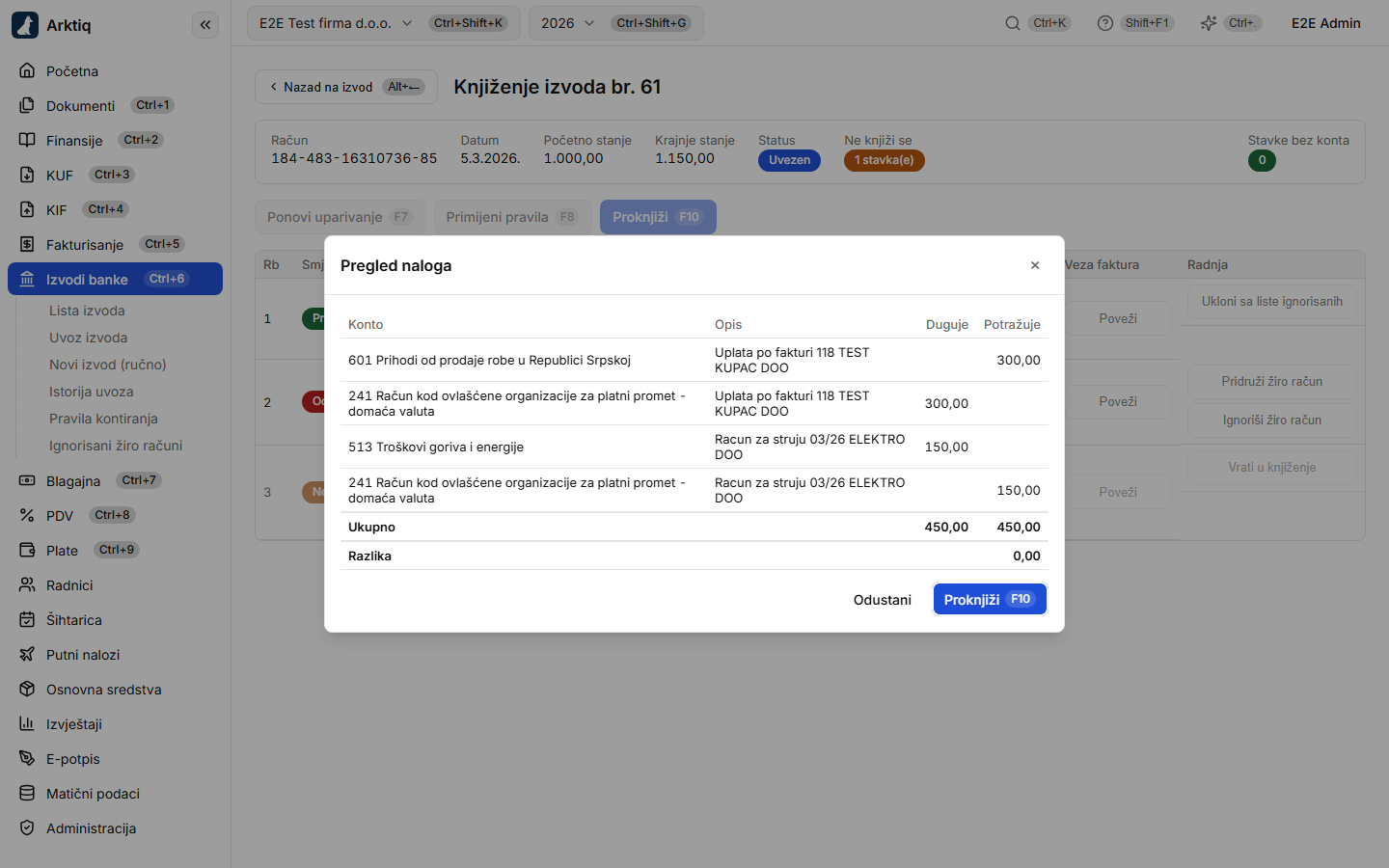Click the Arktiq logo icon
Image resolution: width=1389 pixels, height=868 pixels.
(x=25, y=25)
